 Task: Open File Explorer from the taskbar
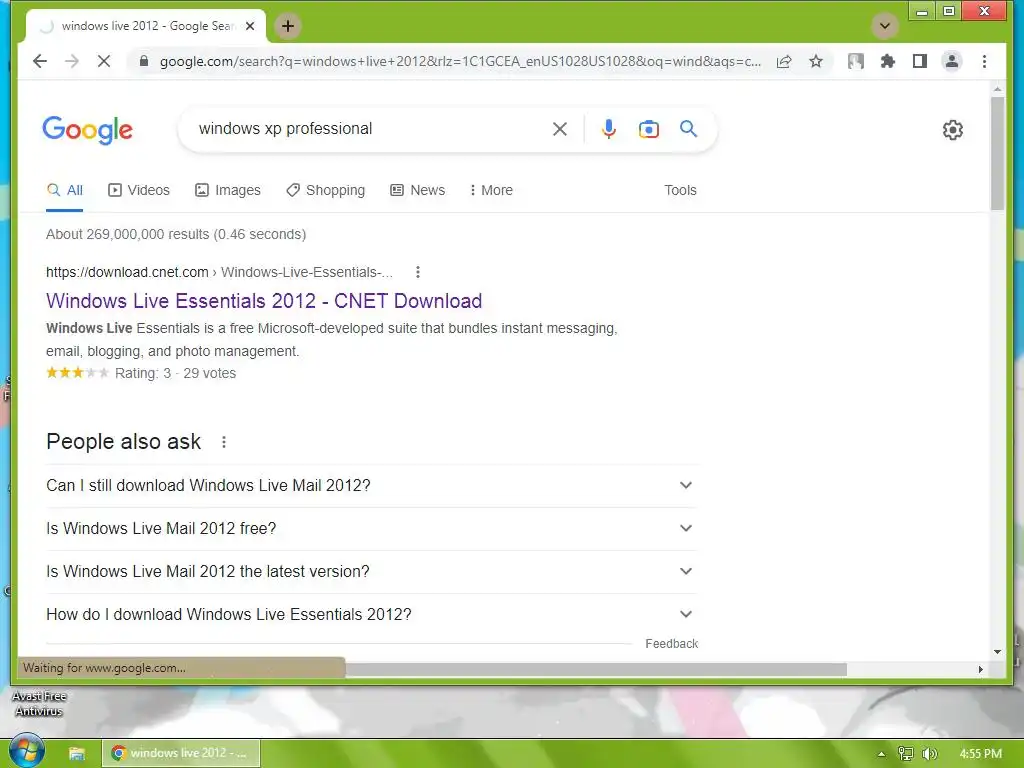77,754
